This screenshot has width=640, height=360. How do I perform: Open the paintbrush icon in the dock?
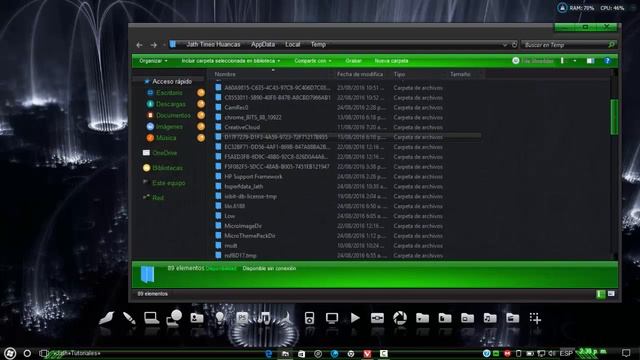tap(129, 318)
